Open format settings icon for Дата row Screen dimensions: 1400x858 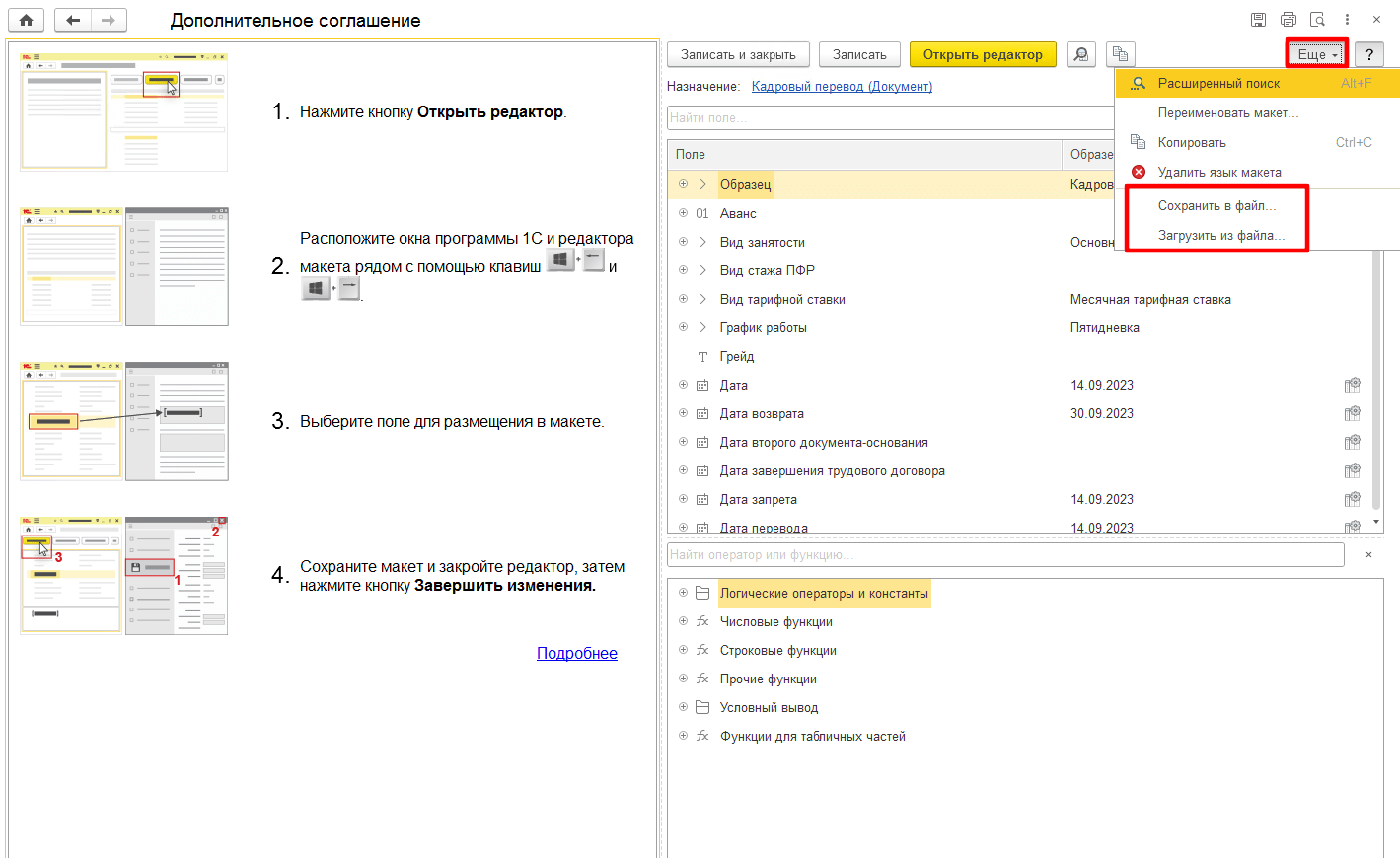point(1352,385)
